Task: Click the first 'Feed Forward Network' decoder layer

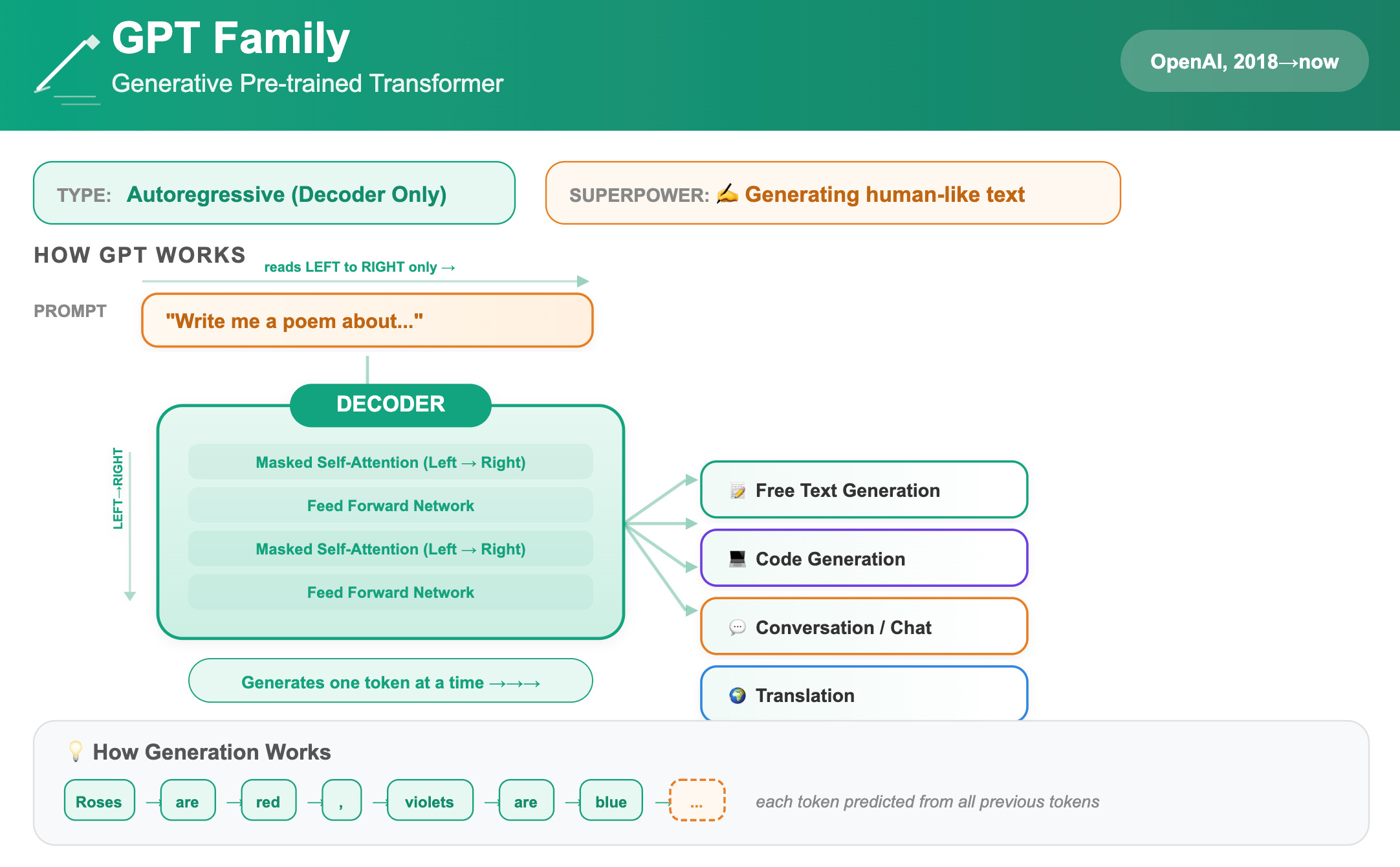Action: [x=391, y=505]
